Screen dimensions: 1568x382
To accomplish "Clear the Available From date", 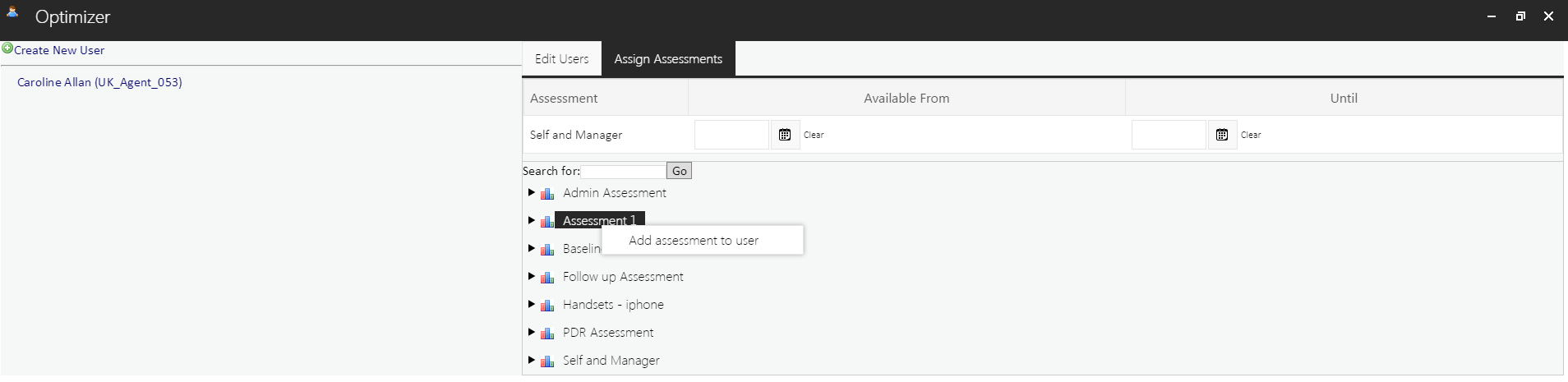I will [x=814, y=135].
